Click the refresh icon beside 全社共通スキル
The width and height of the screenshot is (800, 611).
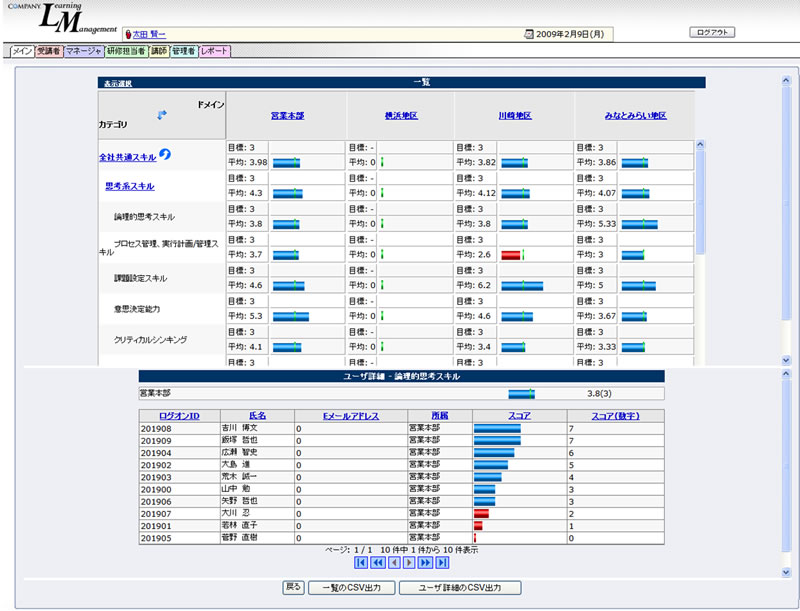click(x=166, y=154)
